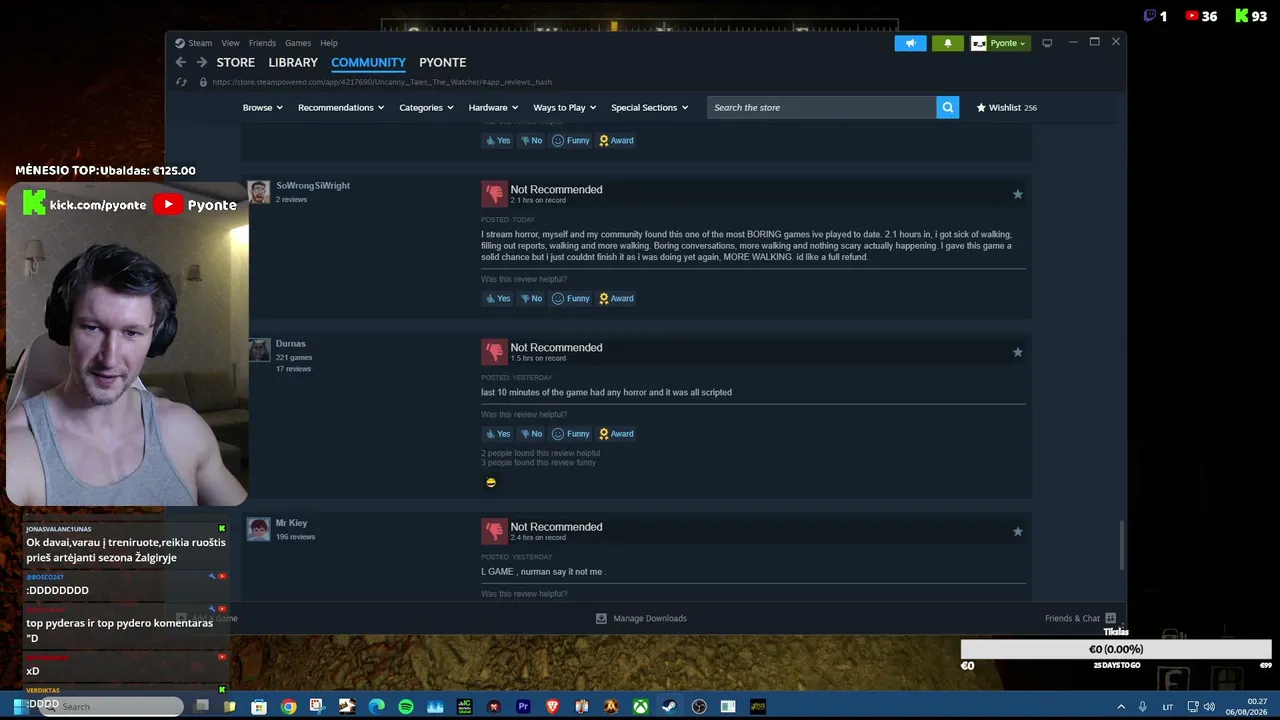1280x720 pixels.
Task: Expand the Ways to Play dropdown
Action: [564, 107]
